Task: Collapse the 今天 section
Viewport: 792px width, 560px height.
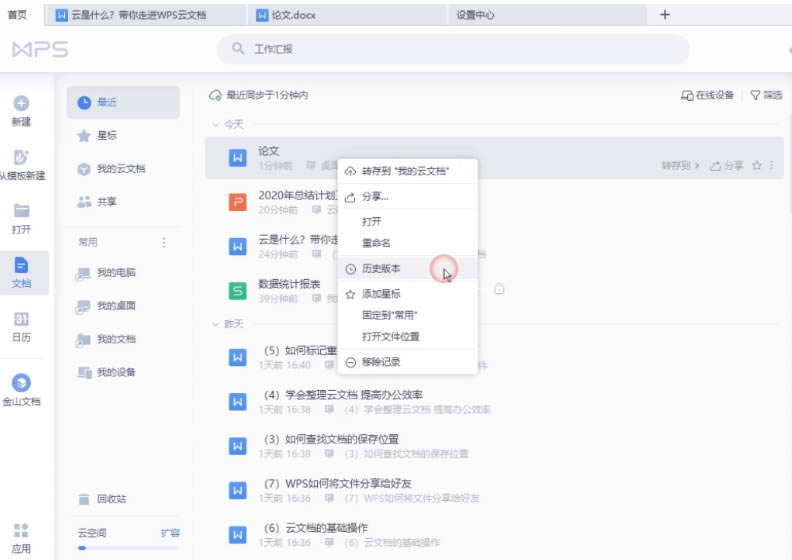Action: (215, 124)
